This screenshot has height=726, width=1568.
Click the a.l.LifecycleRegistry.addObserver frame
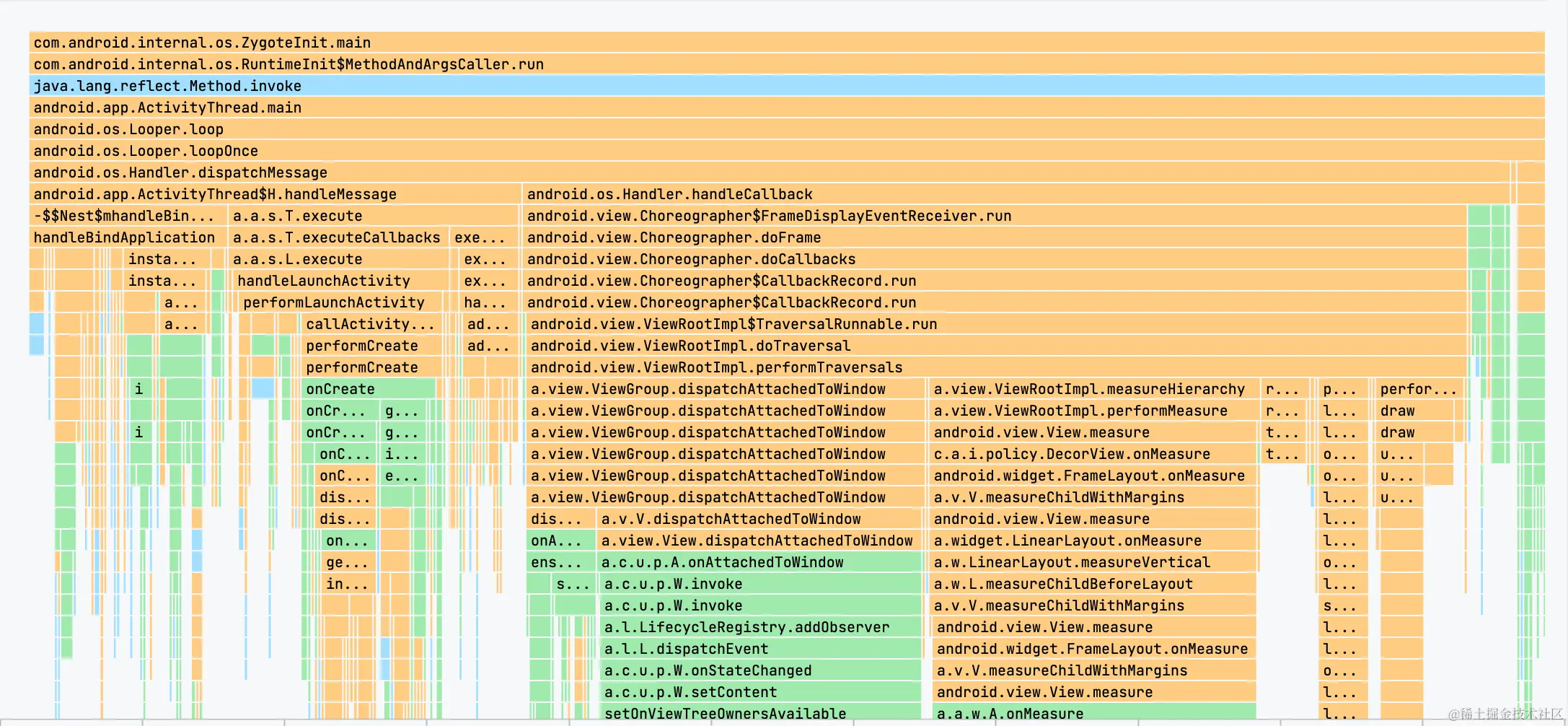[x=761, y=627]
